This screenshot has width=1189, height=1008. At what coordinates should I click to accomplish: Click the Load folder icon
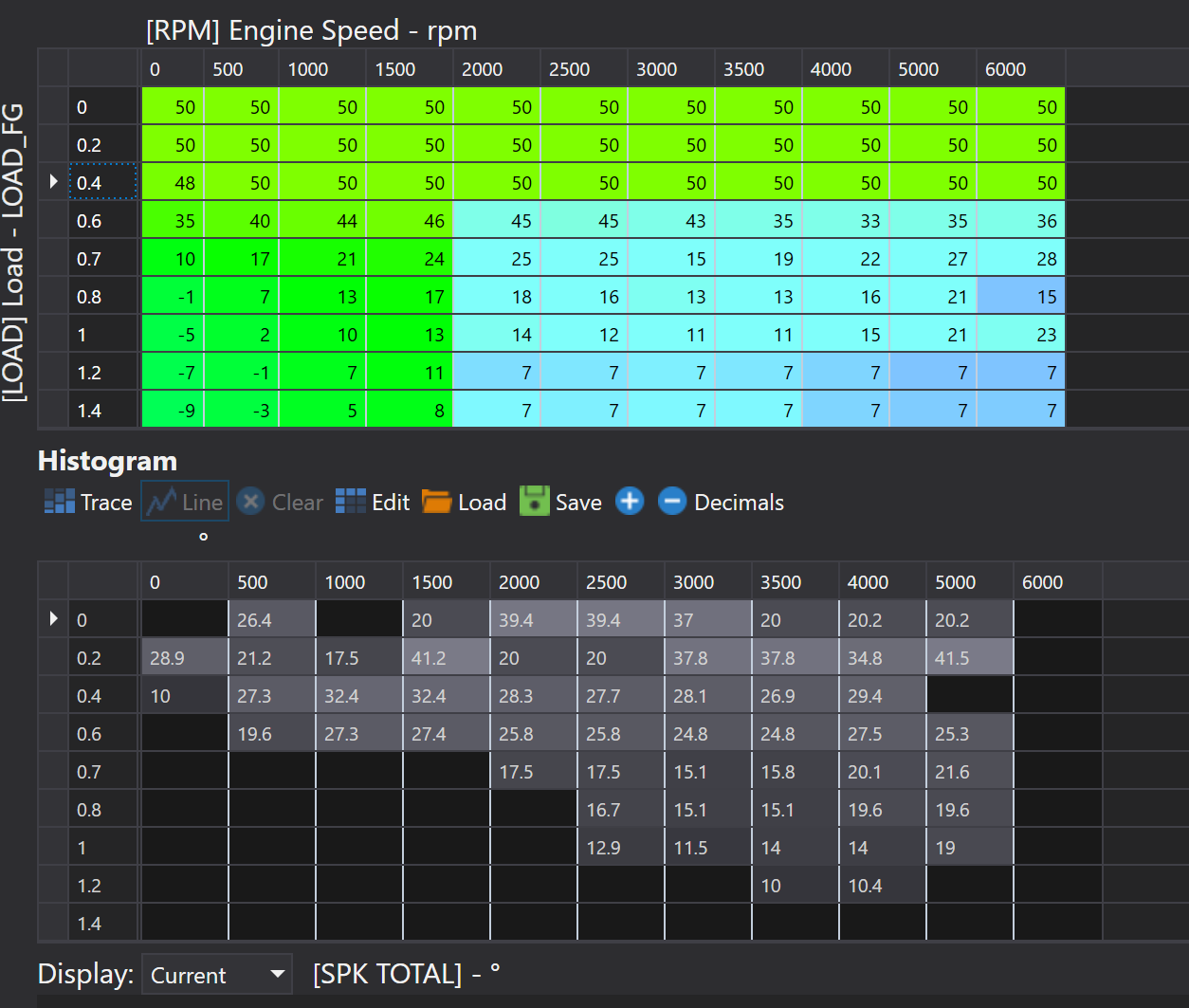436,502
